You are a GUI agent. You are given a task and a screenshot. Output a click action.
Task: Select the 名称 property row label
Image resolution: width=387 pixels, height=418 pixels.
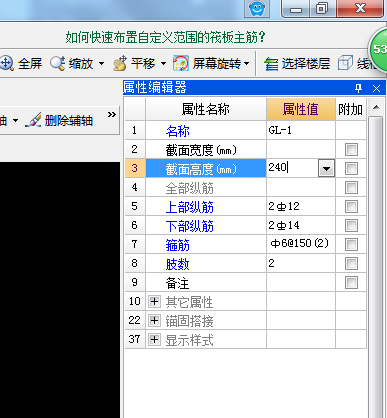[x=178, y=131]
